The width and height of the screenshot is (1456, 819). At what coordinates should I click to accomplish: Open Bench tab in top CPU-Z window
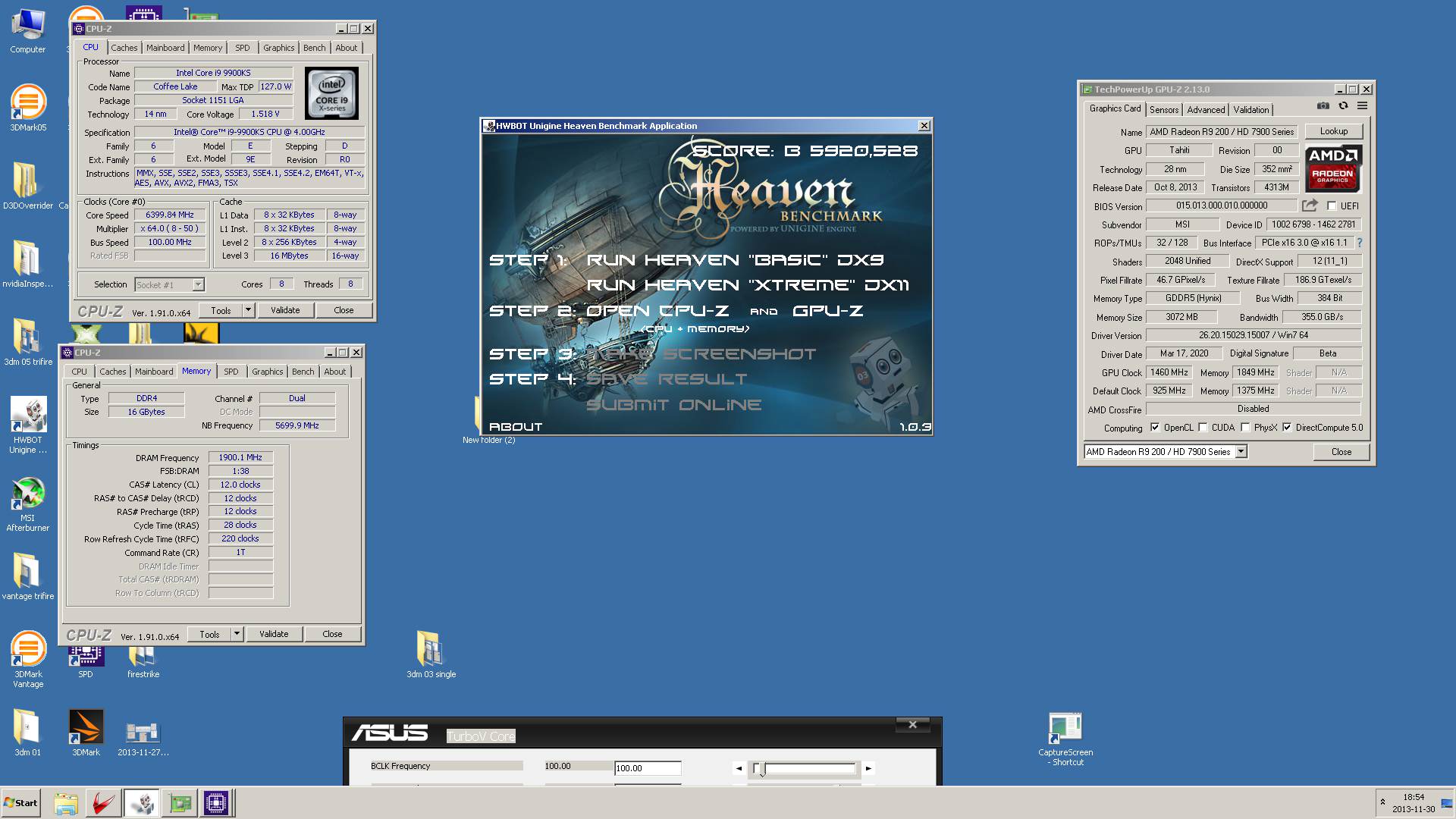tap(315, 48)
